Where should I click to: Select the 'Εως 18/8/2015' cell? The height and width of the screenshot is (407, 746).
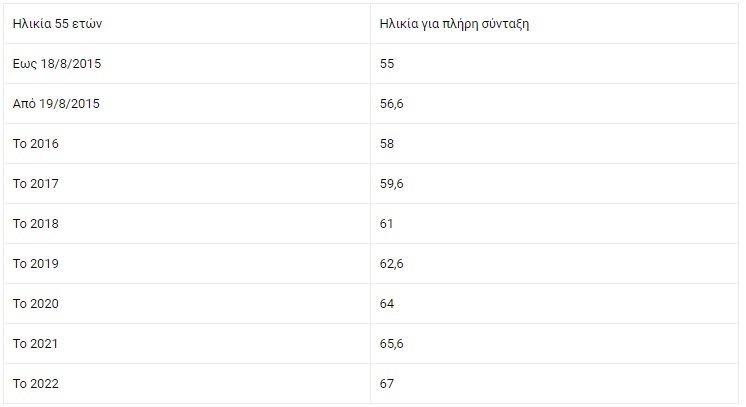click(x=57, y=64)
